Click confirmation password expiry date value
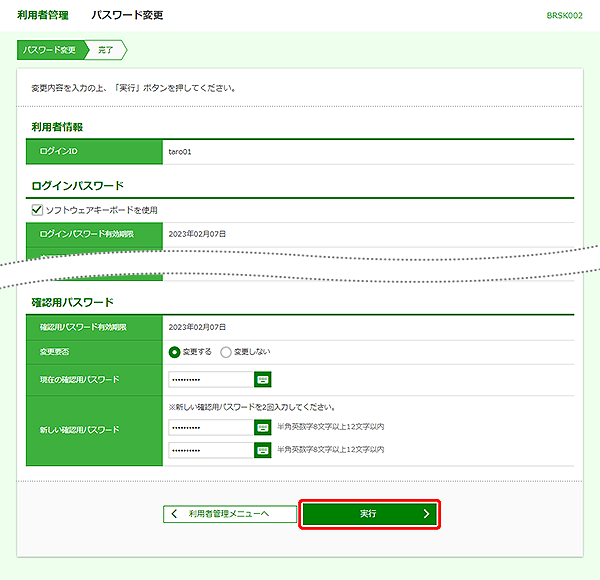600x580 pixels. [x=197, y=327]
